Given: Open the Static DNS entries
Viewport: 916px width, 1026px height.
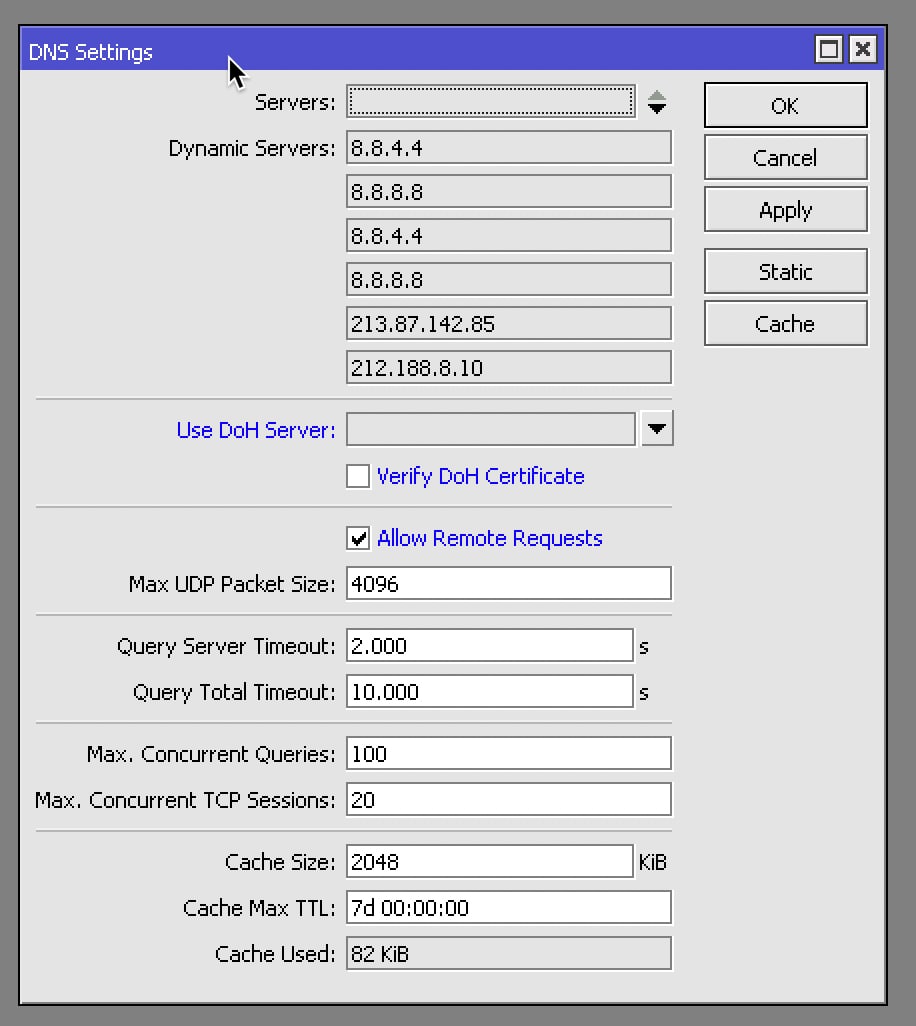Looking at the screenshot, I should [785, 272].
